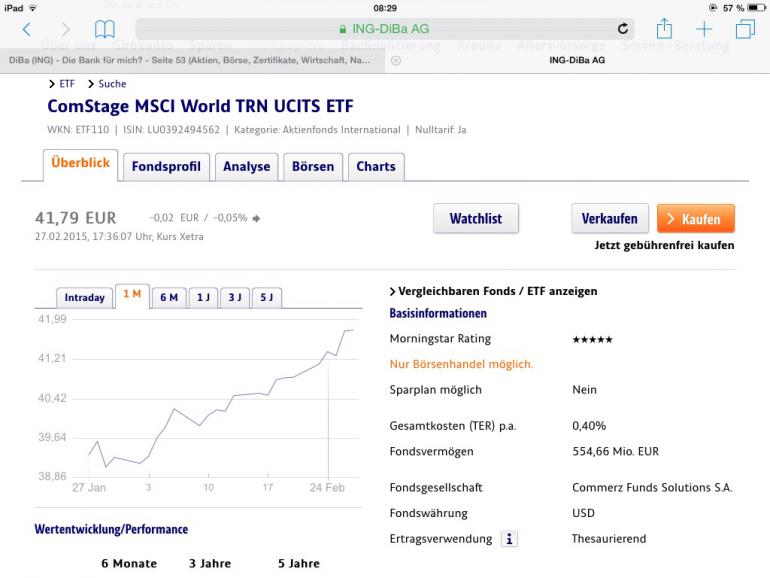Viewport: 770px width, 578px height.
Task: Add ETF to Watchlist
Action: pyautogui.click(x=476, y=219)
